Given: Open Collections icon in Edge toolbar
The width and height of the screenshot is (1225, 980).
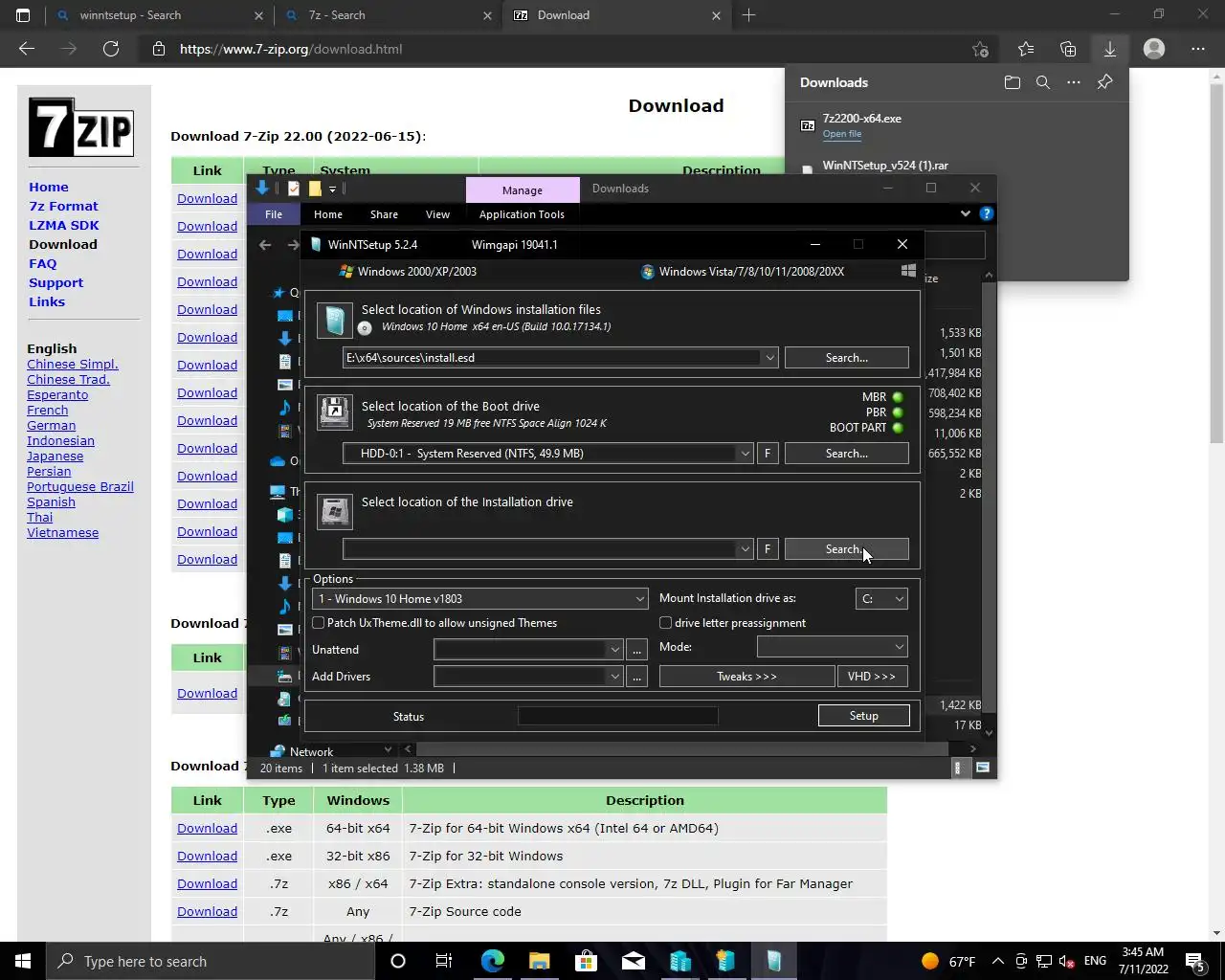Looking at the screenshot, I should [1068, 49].
